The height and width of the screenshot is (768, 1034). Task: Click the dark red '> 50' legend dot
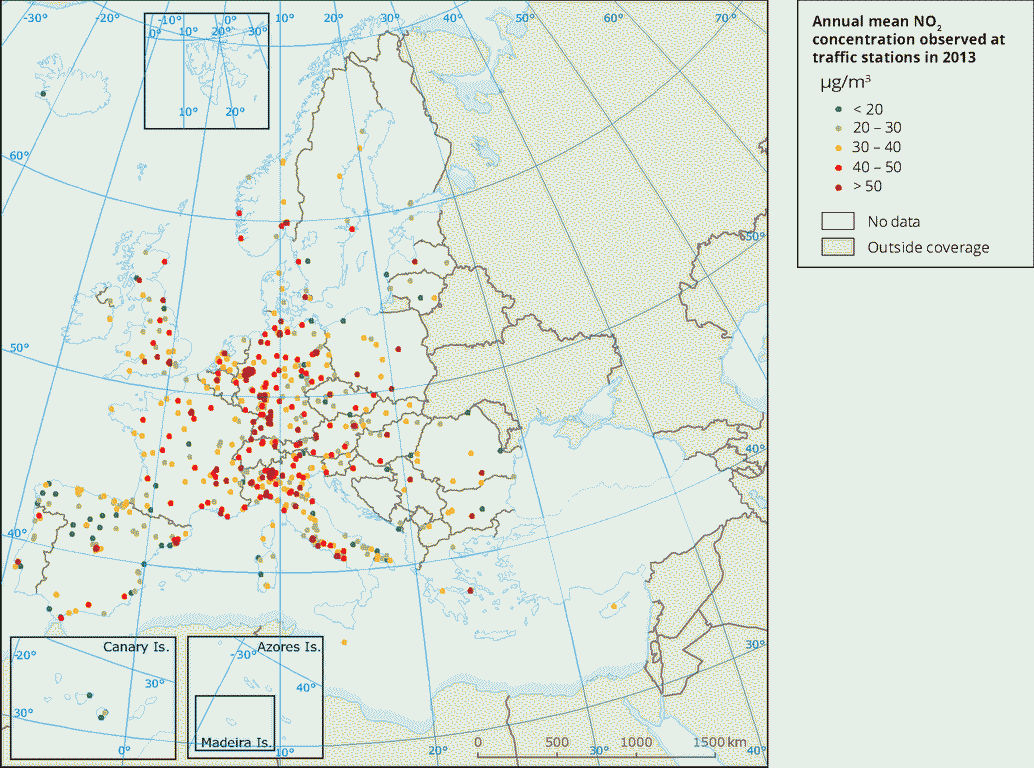point(836,186)
